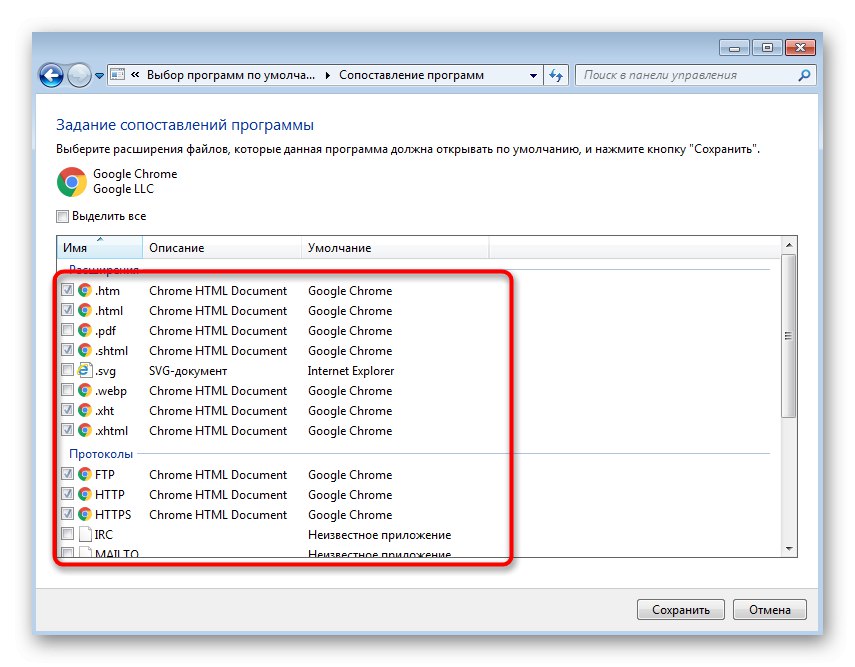Image resolution: width=855 pixels, height=667 pixels.
Task: Click the large Google Chrome program icon
Action: pyautogui.click(x=72, y=182)
